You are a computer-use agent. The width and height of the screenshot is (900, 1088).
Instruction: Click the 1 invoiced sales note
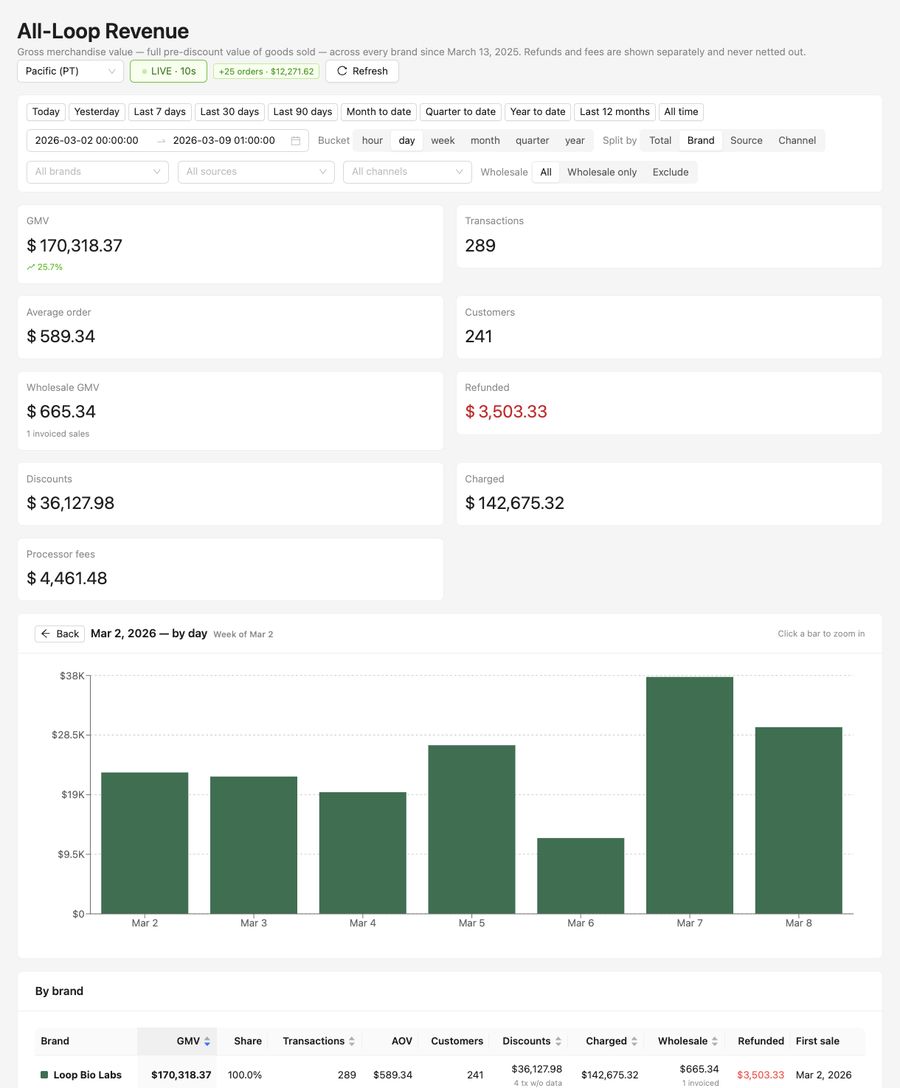(58, 434)
